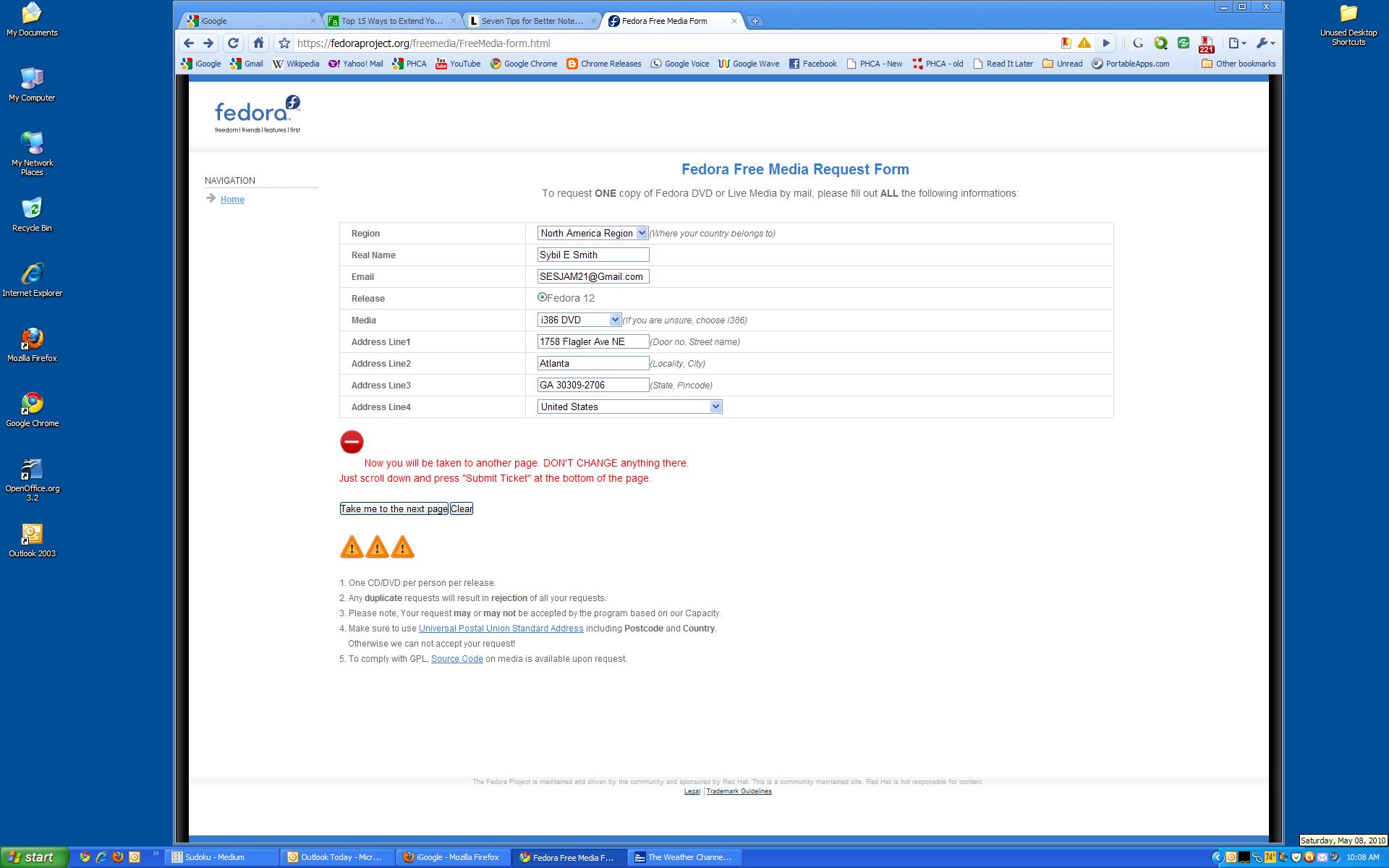Open Universal Postal Union Standard Address link
Image resolution: width=1389 pixels, height=868 pixels.
click(501, 629)
